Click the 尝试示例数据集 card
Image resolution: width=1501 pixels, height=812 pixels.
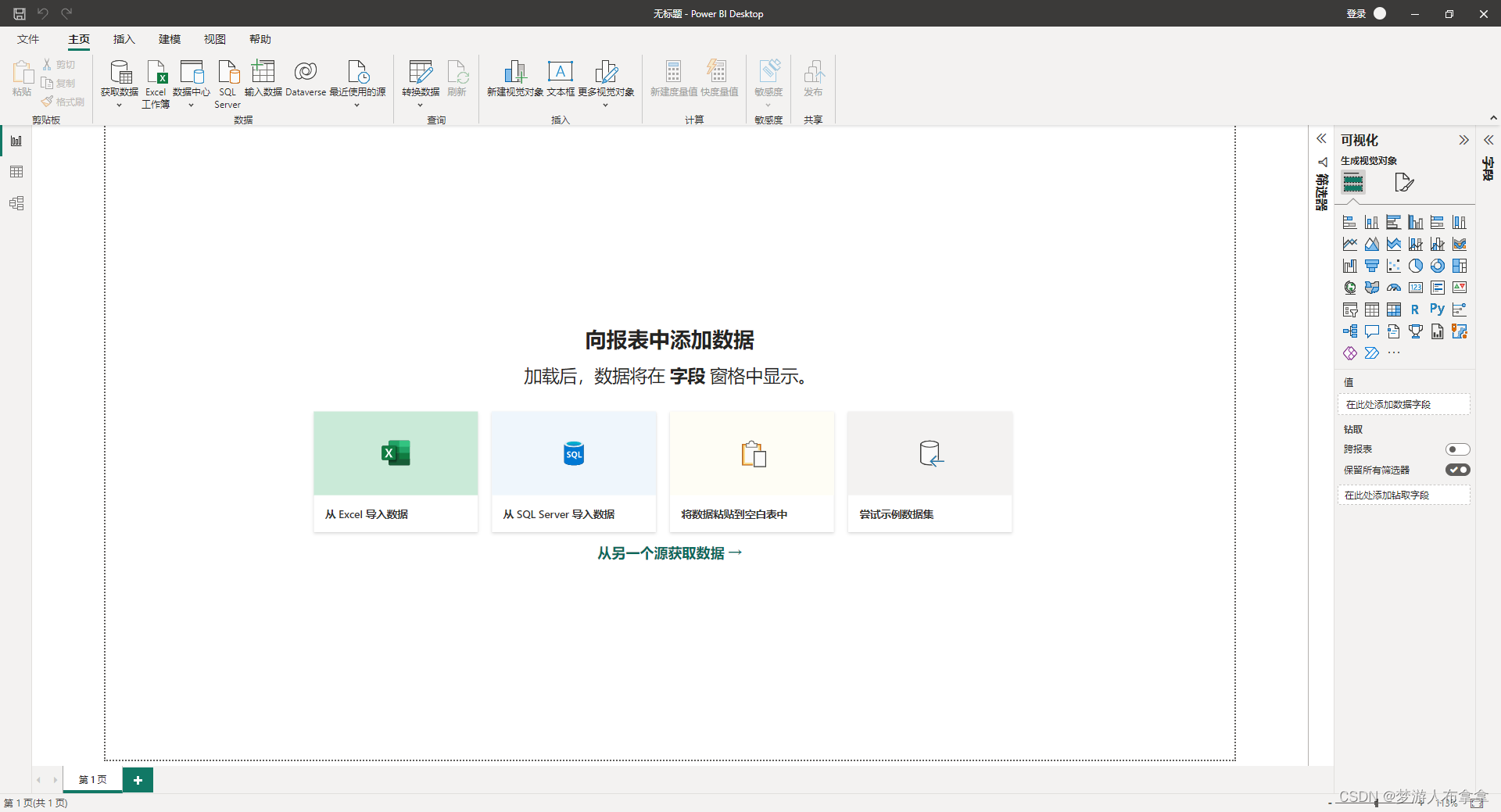tap(930, 472)
